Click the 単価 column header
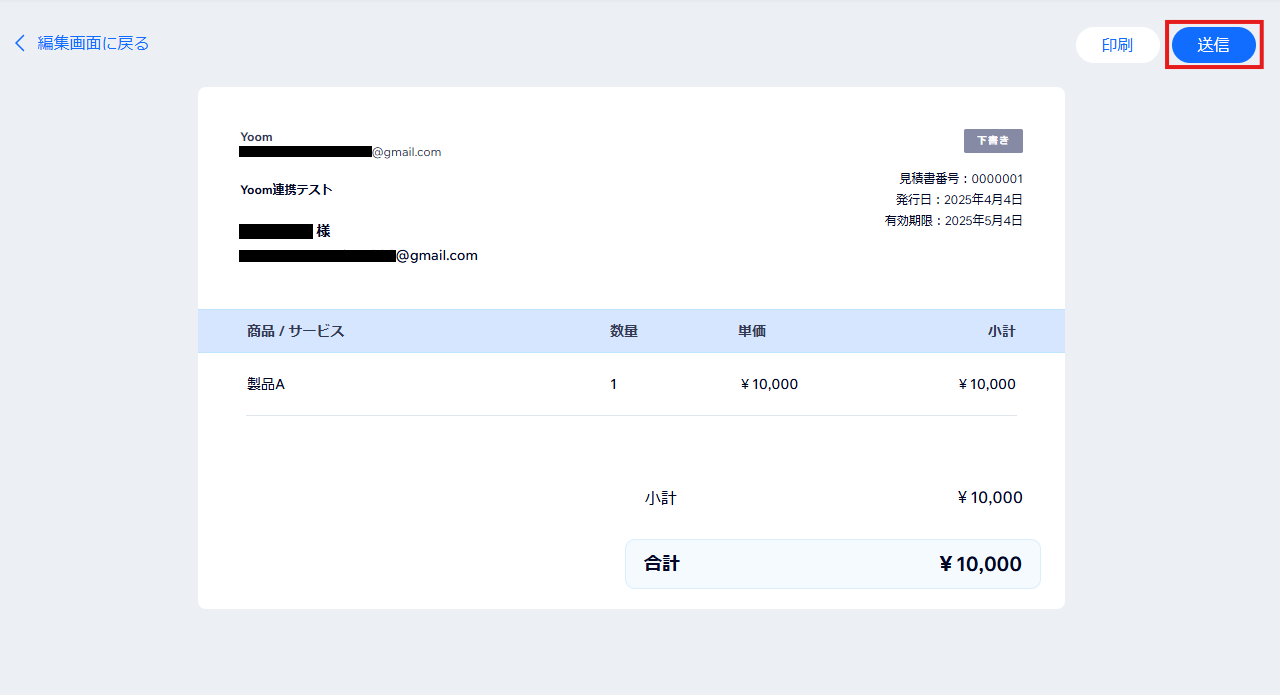The image size is (1280, 695). [x=752, y=331]
